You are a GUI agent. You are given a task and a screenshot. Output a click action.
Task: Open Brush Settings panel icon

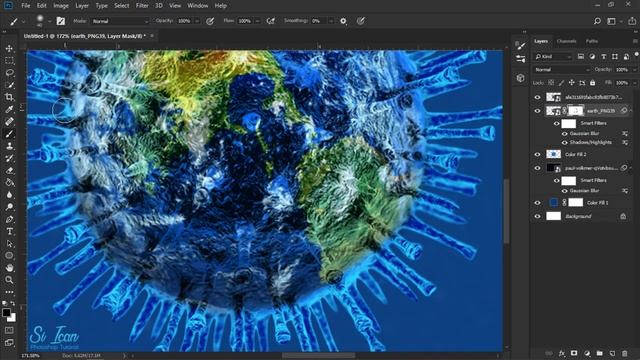(520, 45)
